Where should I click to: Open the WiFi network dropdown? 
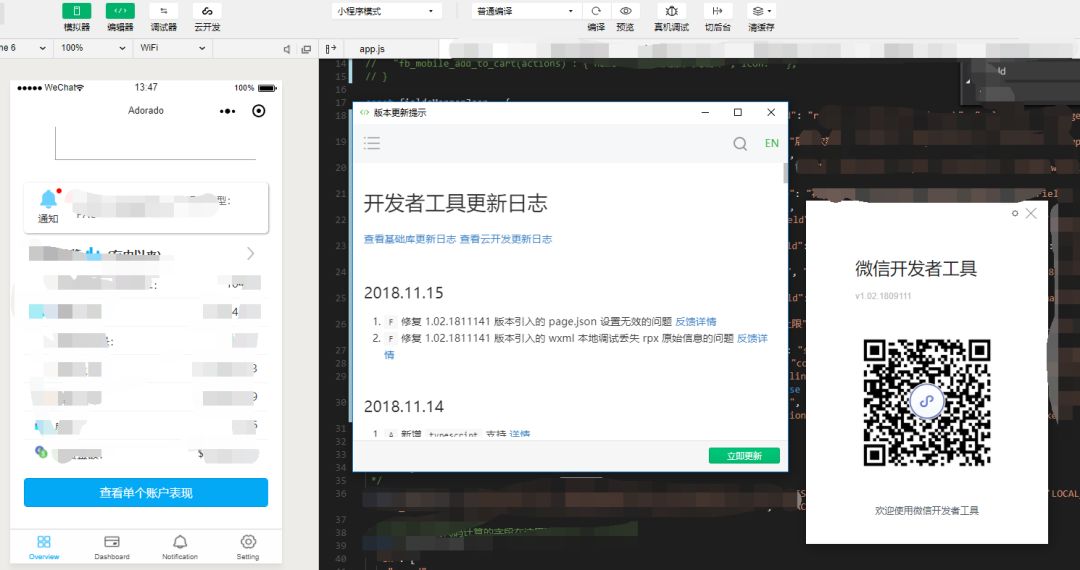(x=173, y=48)
